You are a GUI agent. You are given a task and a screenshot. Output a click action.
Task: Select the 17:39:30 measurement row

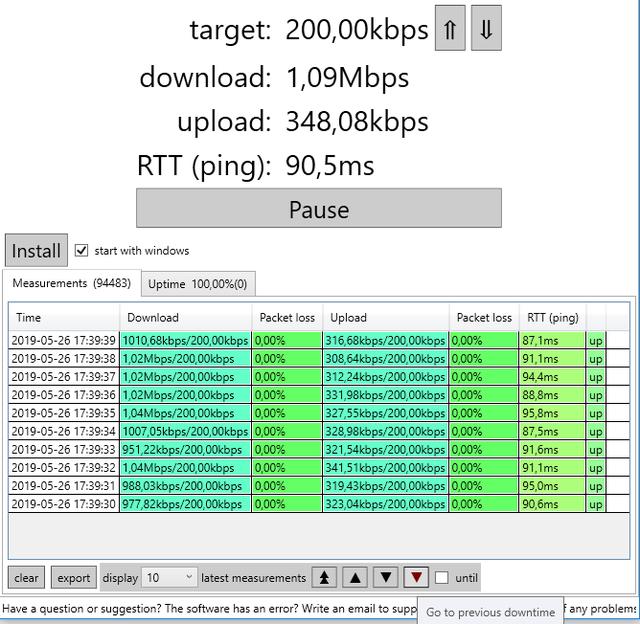click(64, 504)
